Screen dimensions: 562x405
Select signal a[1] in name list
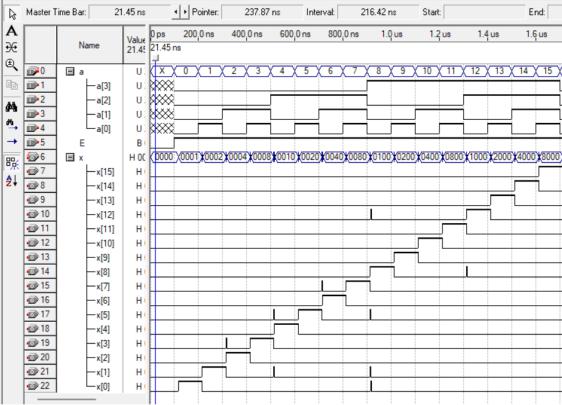pos(103,114)
